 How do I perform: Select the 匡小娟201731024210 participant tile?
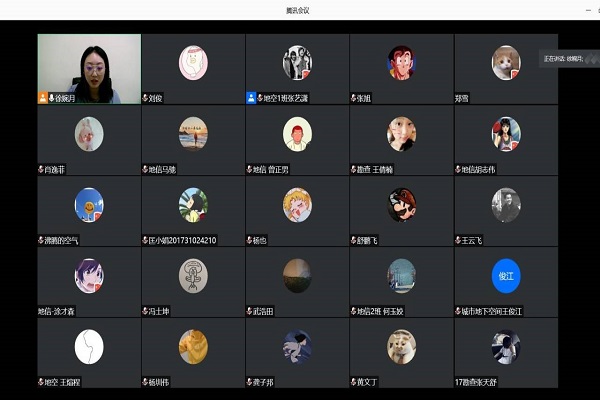tap(193, 210)
